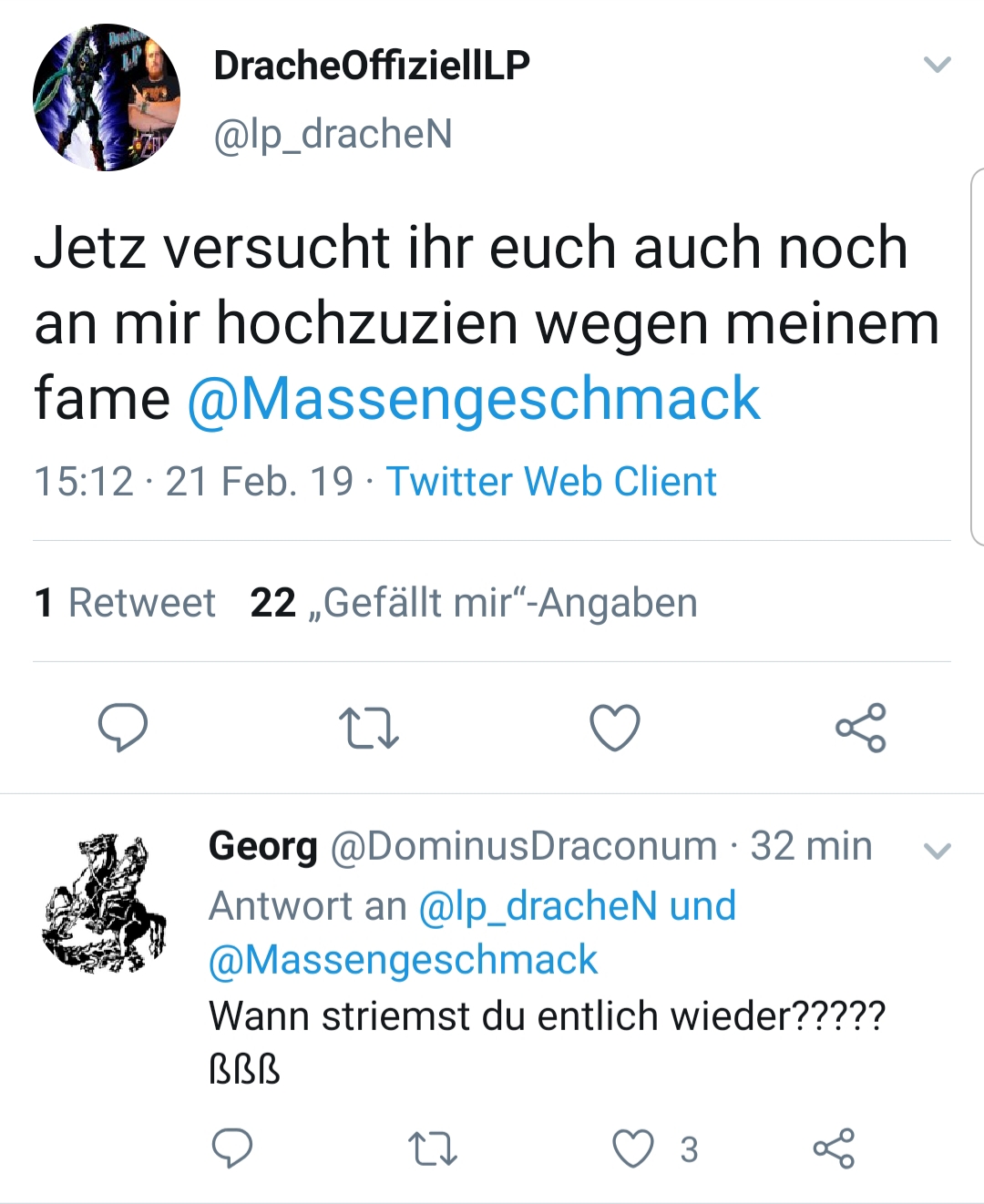Screen dimensions: 984x1204
Task: Click the Twitter Web Client link
Action: tap(551, 482)
